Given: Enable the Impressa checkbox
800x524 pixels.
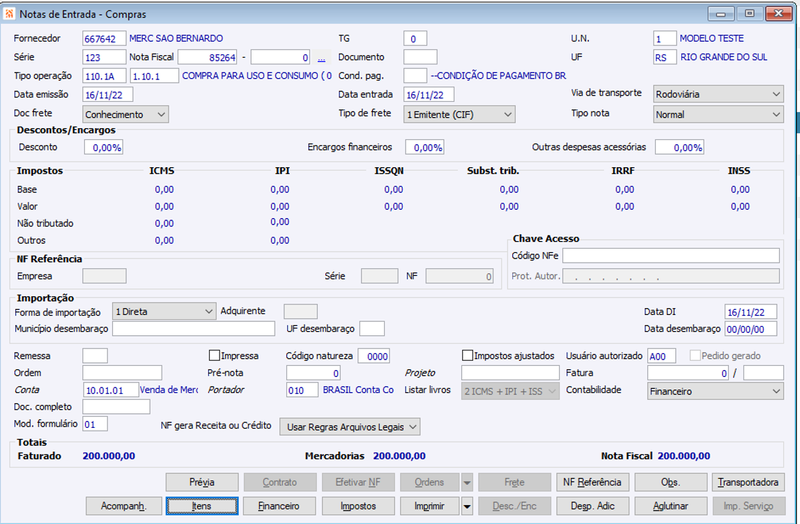Looking at the screenshot, I should pos(214,355).
